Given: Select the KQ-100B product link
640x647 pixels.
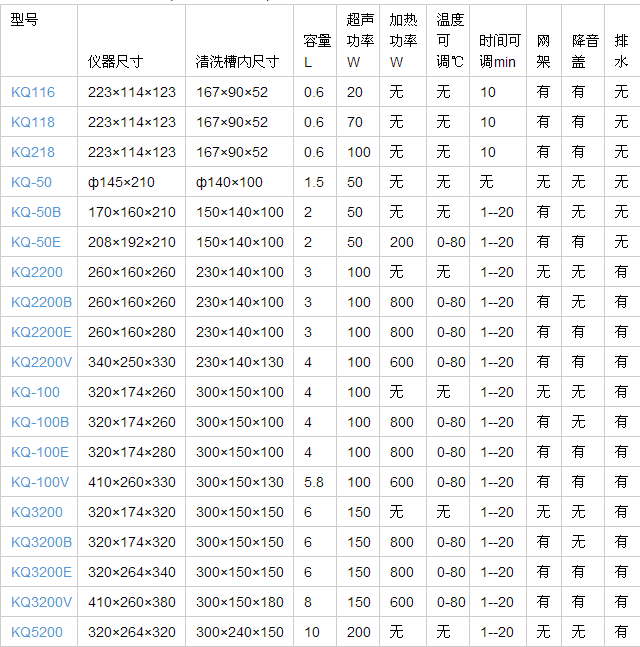Looking at the screenshot, I should pos(40,422).
